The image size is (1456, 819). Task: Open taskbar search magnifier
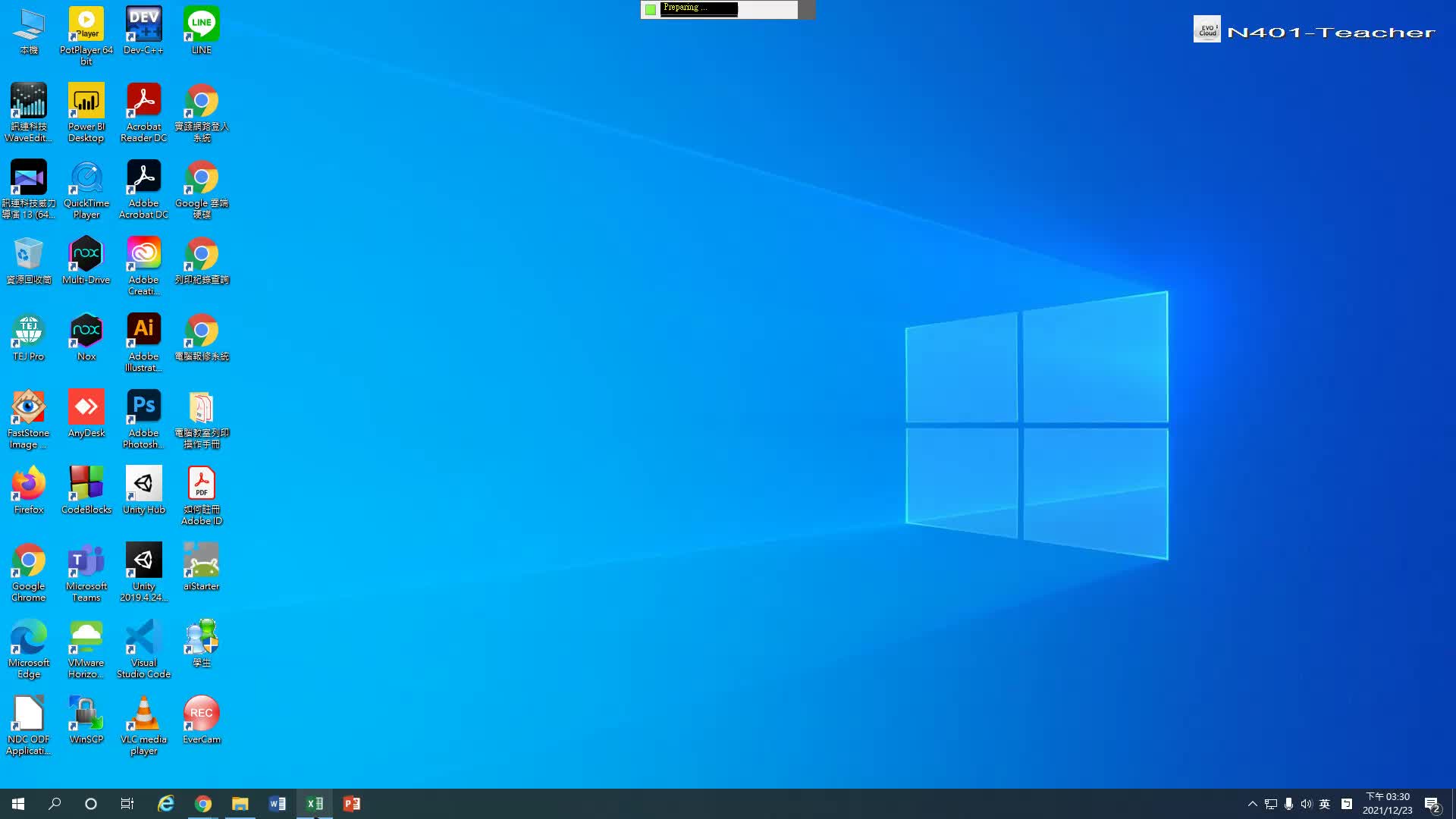pyautogui.click(x=55, y=804)
